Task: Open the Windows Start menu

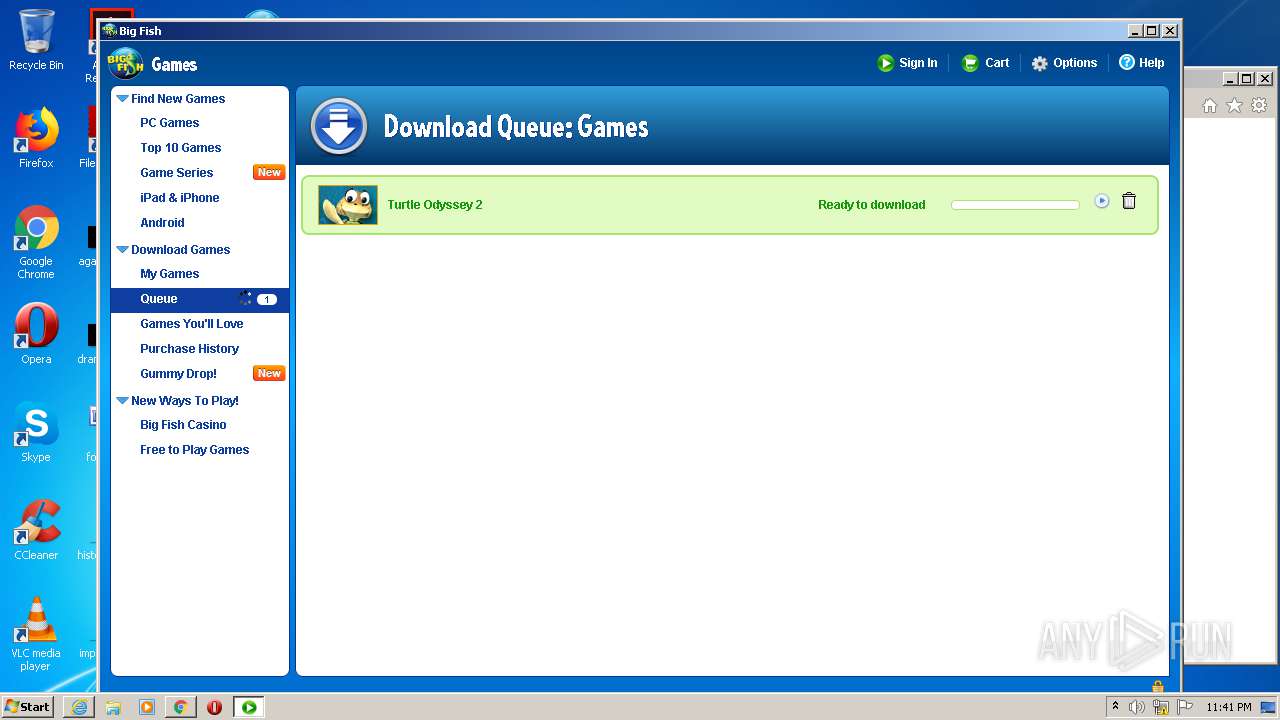Action: click(x=27, y=707)
